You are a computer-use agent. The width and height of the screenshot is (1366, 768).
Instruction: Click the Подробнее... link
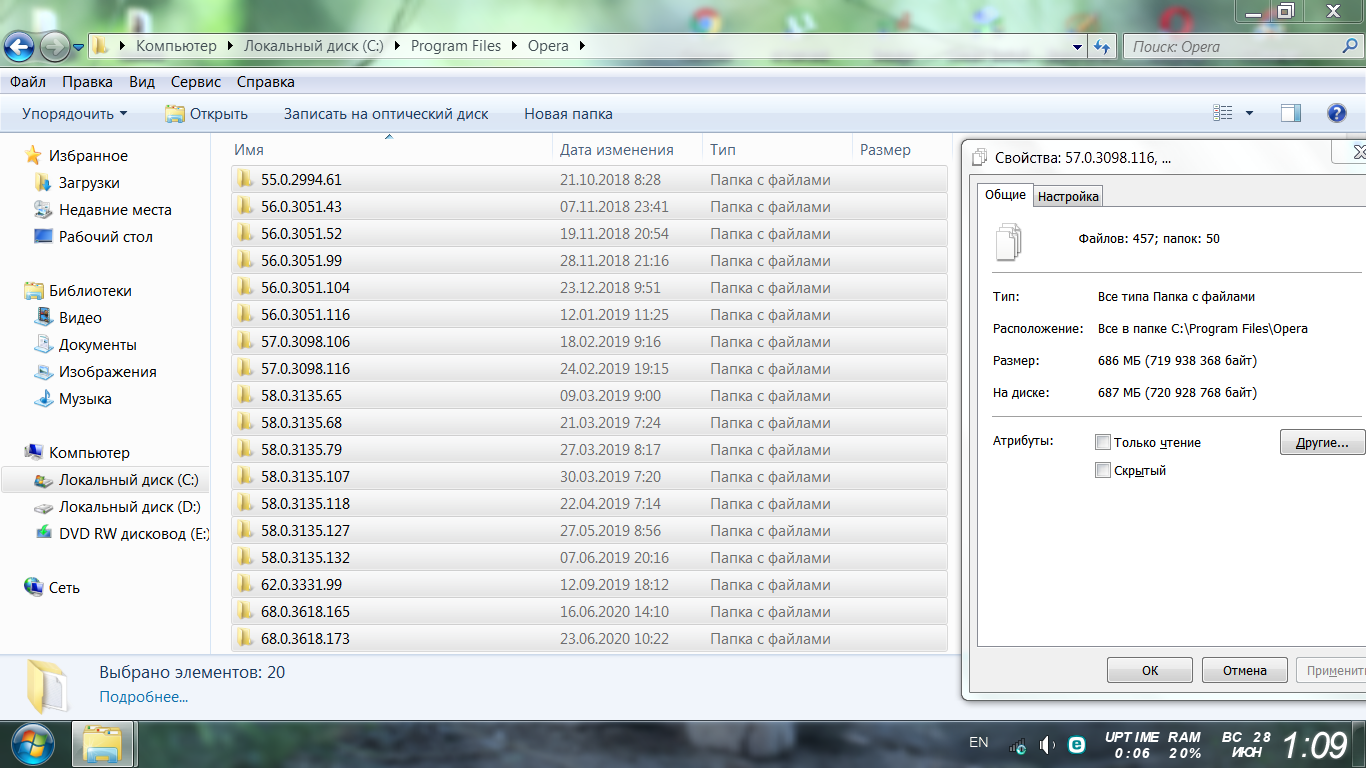tap(144, 696)
